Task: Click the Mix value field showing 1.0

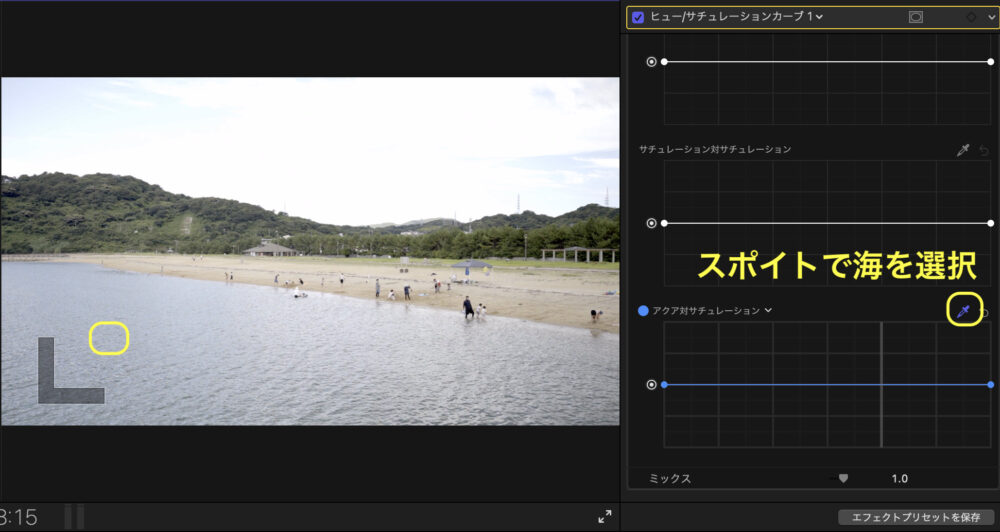Action: point(899,479)
